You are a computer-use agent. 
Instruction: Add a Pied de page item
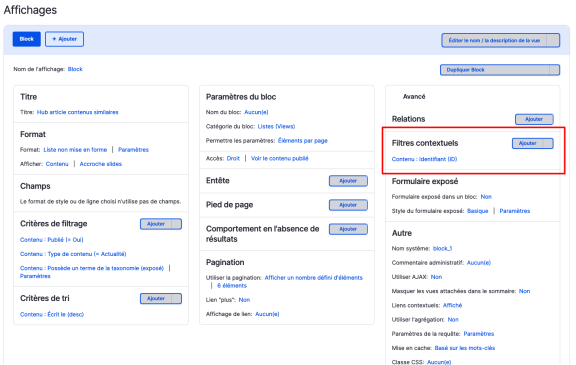click(348, 205)
